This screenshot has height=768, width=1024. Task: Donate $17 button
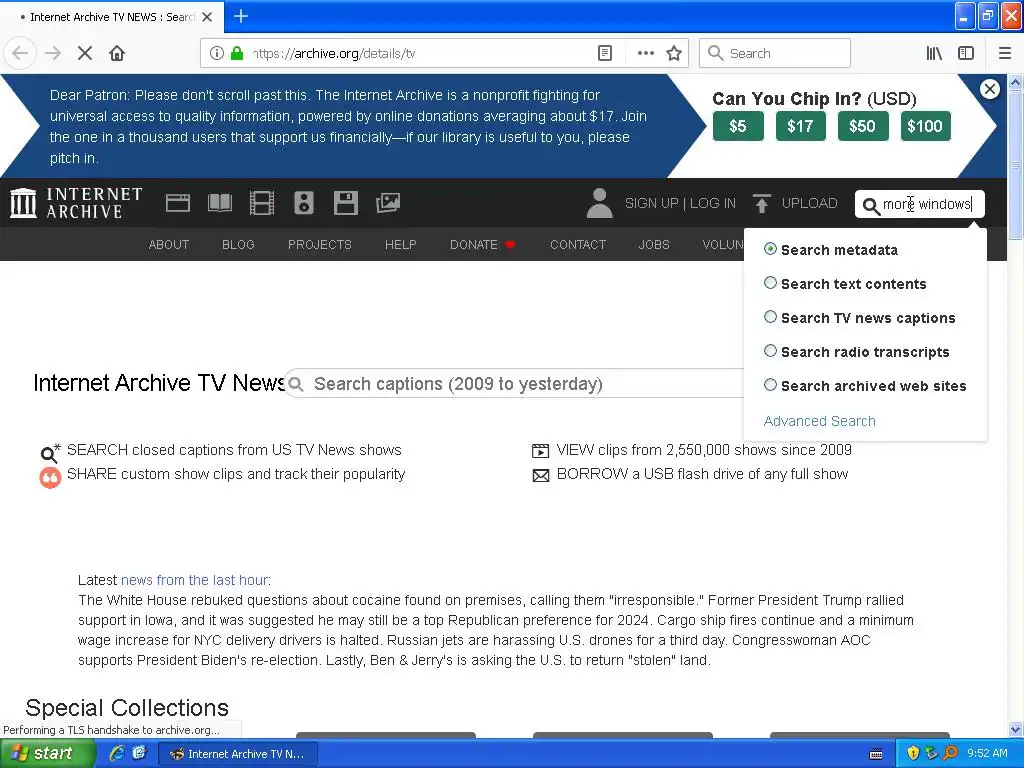(801, 126)
